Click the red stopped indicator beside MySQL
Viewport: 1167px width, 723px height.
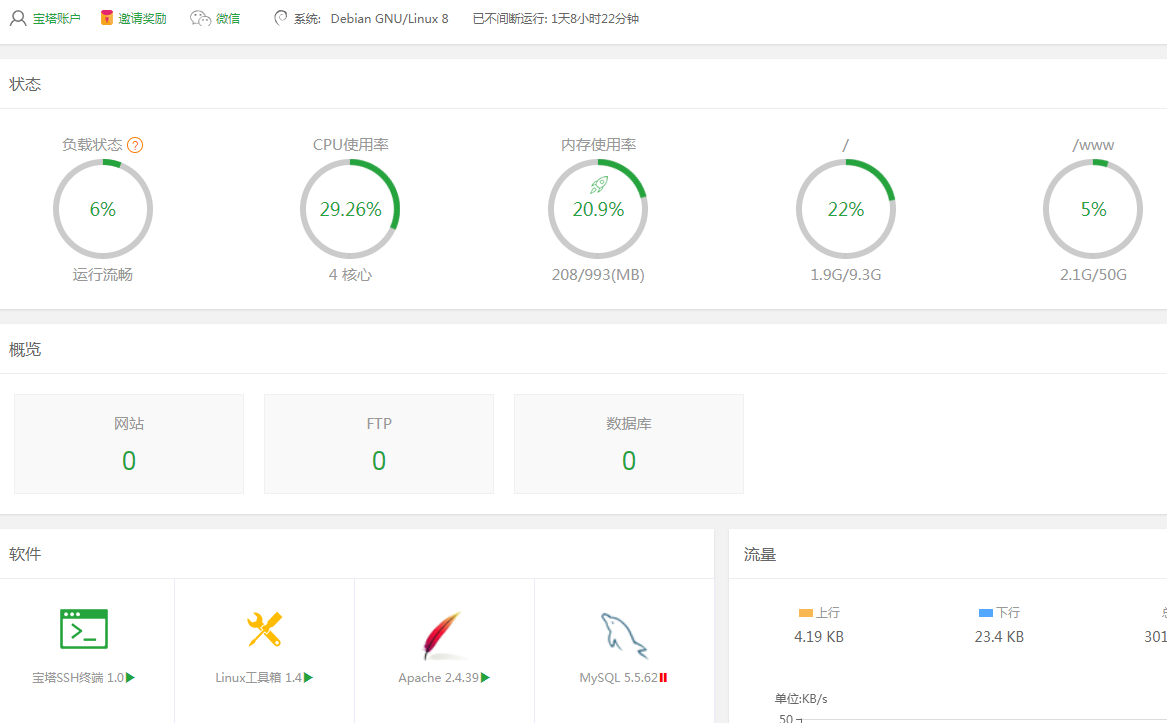(663, 678)
